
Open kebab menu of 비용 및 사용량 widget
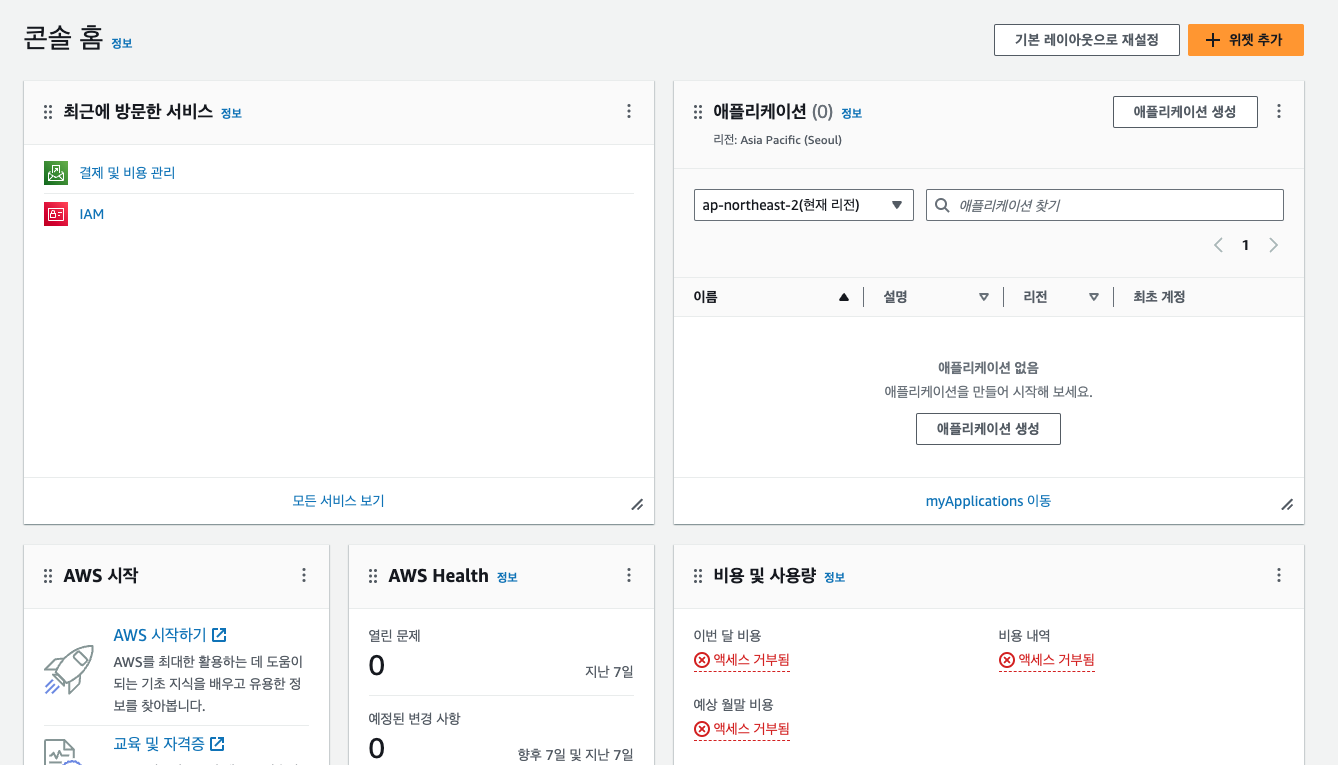(x=1279, y=575)
